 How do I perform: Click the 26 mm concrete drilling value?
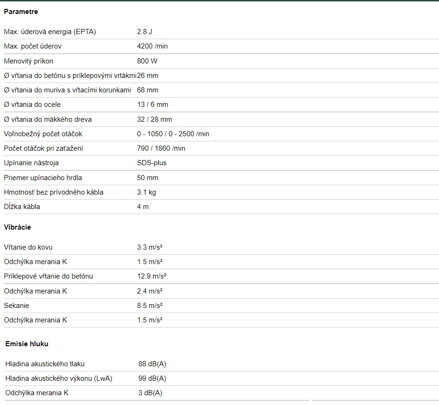pyautogui.click(x=148, y=76)
